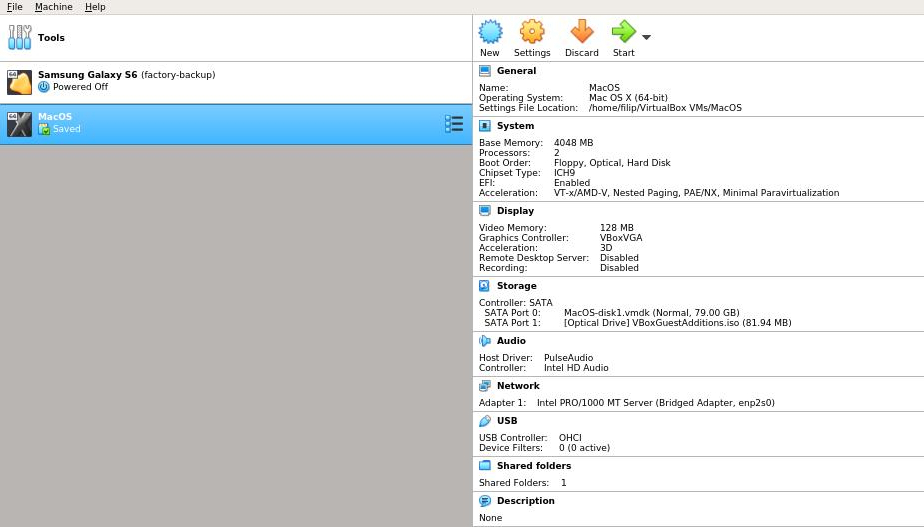
Task: Open the Display settings header link
Action: click(x=515, y=210)
